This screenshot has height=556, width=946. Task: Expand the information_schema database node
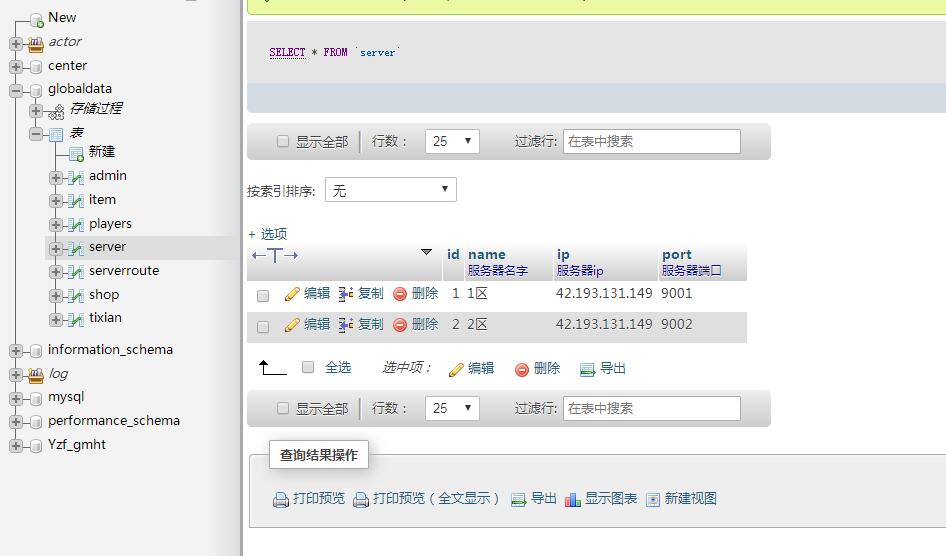tap(16, 350)
